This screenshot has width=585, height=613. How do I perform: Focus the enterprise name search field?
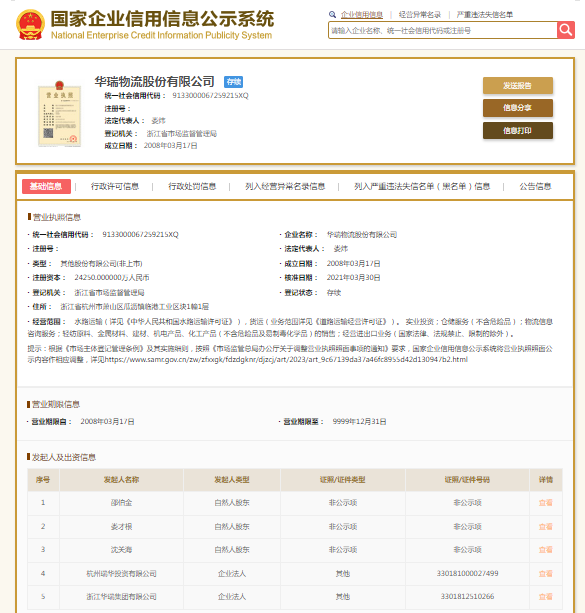[x=443, y=30]
